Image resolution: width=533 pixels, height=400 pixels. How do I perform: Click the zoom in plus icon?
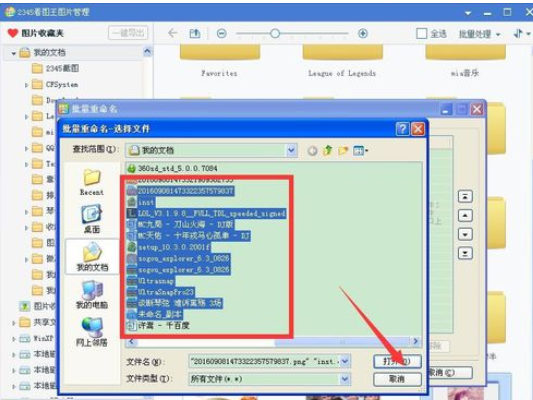(x=363, y=33)
